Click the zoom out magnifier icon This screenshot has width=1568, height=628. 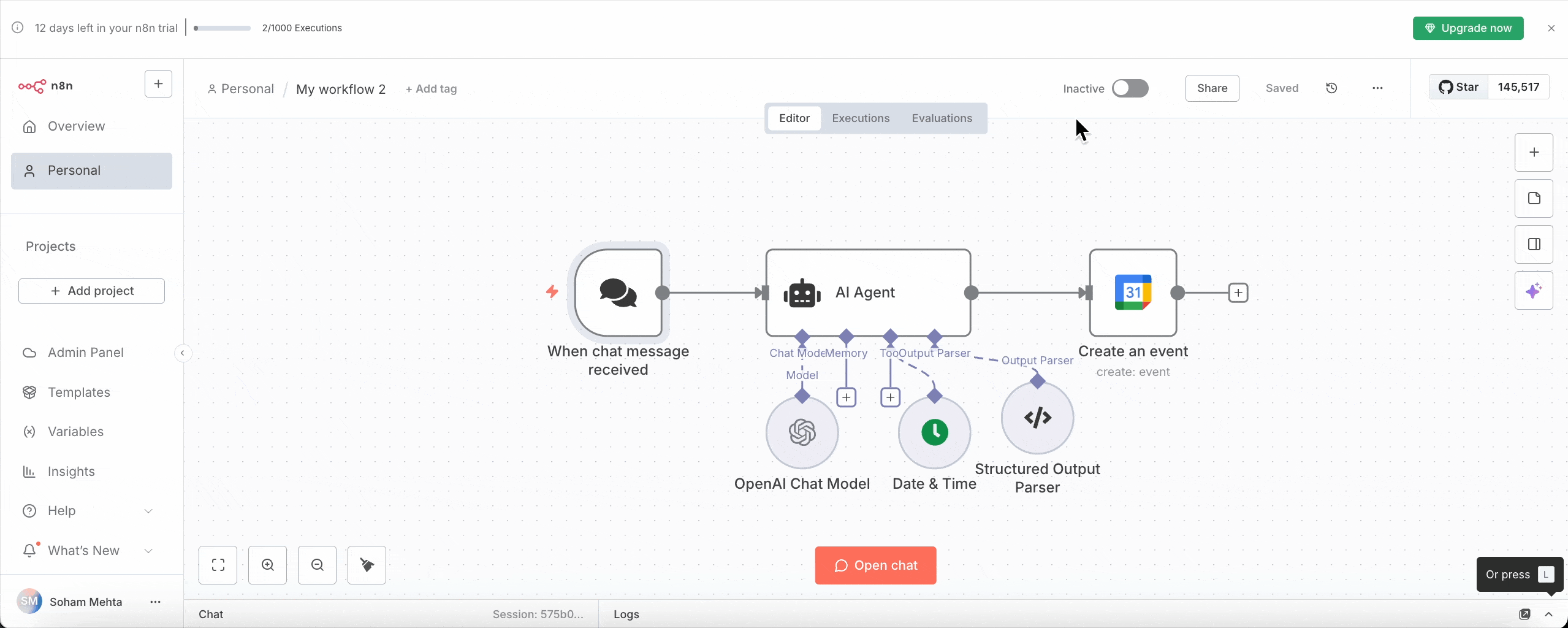click(x=318, y=565)
